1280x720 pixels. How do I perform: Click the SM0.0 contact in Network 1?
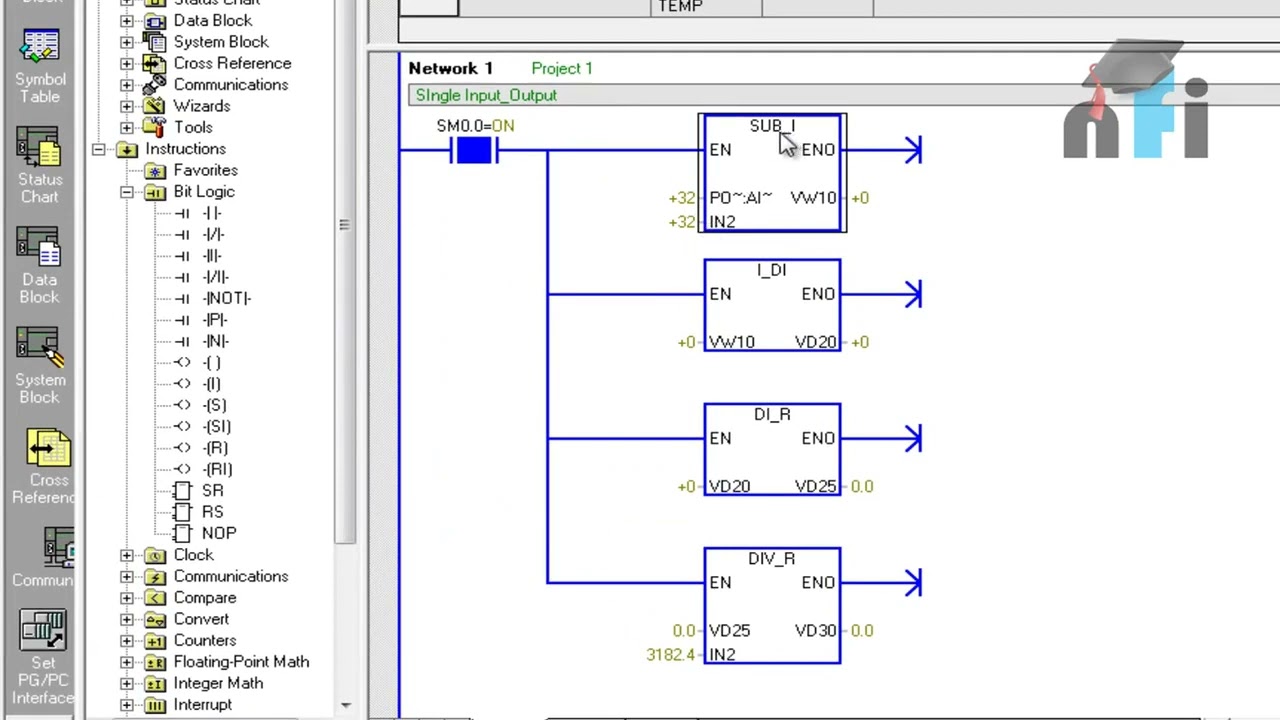point(473,151)
